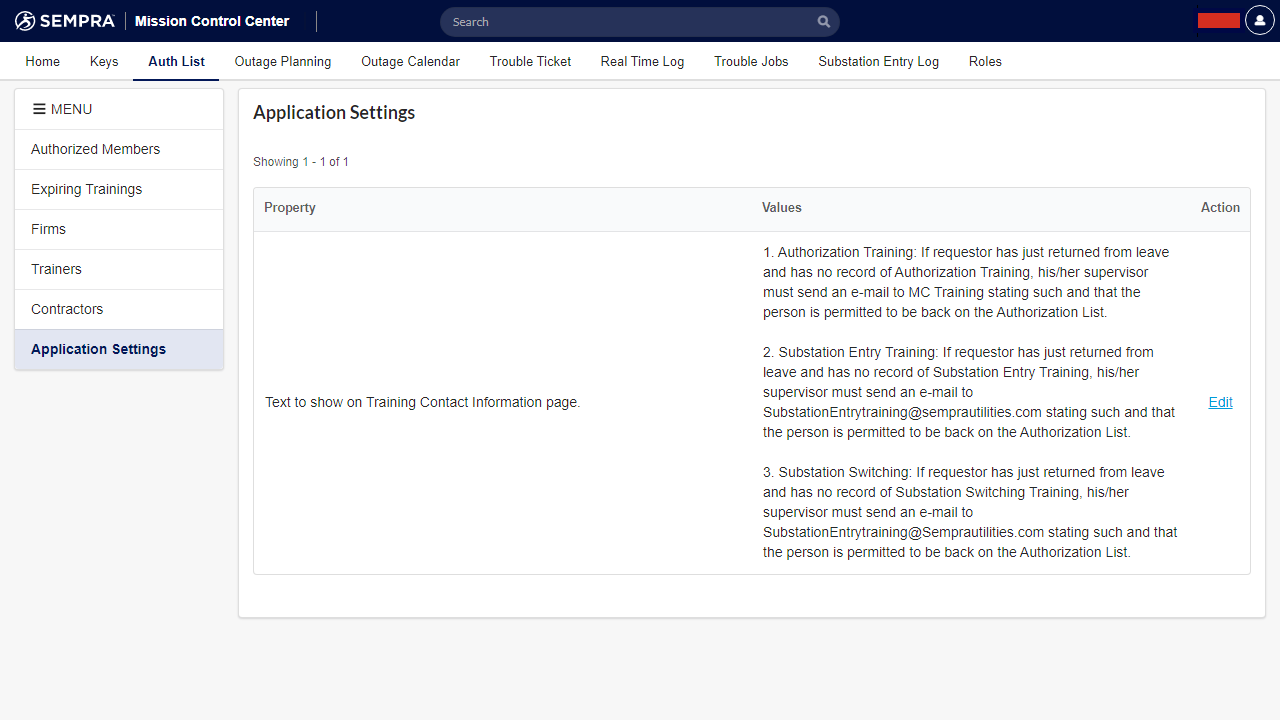Open the Real Time Log tab
The height and width of the screenshot is (720, 1280).
coord(642,61)
